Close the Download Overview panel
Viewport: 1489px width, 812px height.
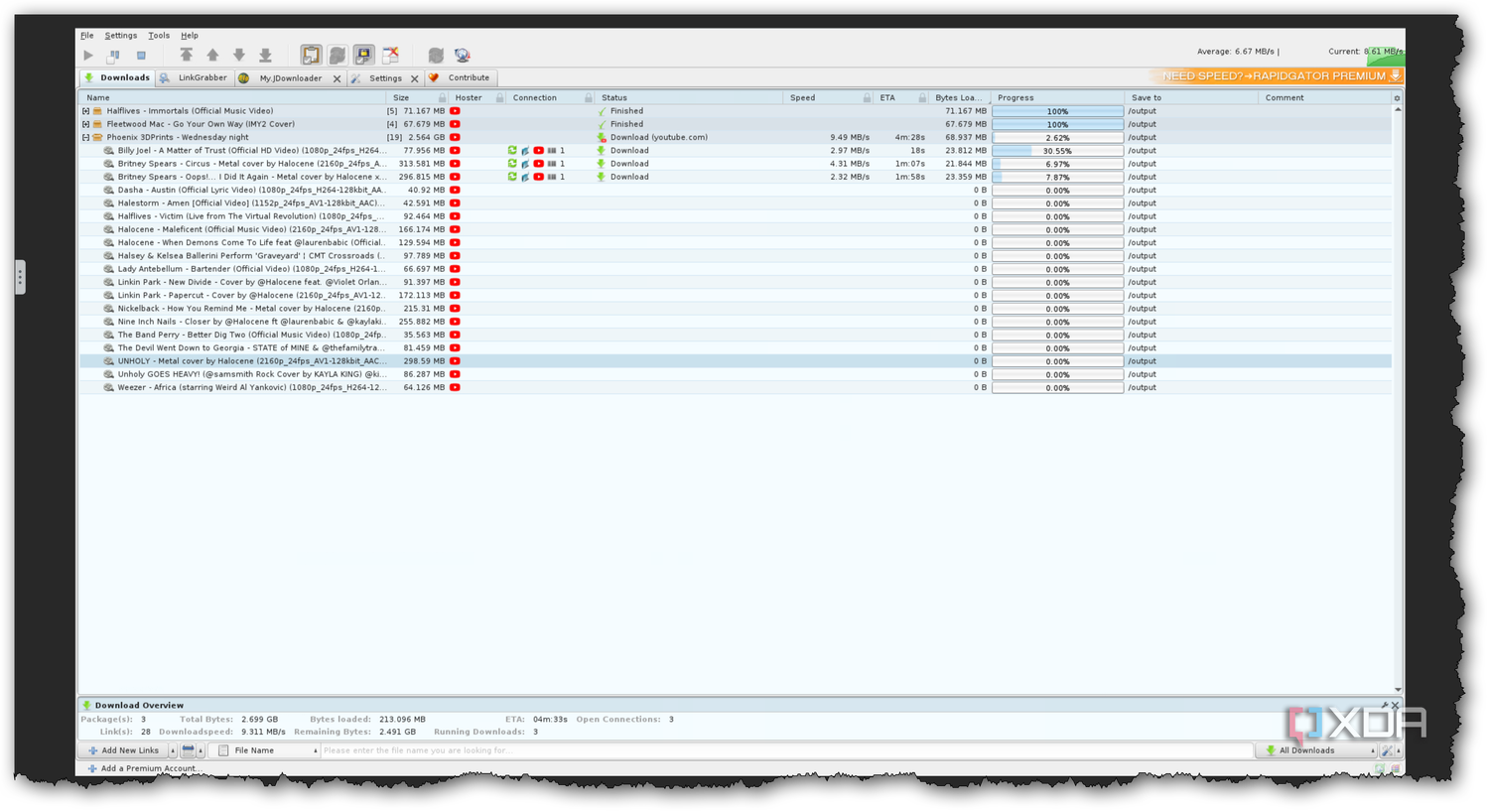click(1396, 705)
